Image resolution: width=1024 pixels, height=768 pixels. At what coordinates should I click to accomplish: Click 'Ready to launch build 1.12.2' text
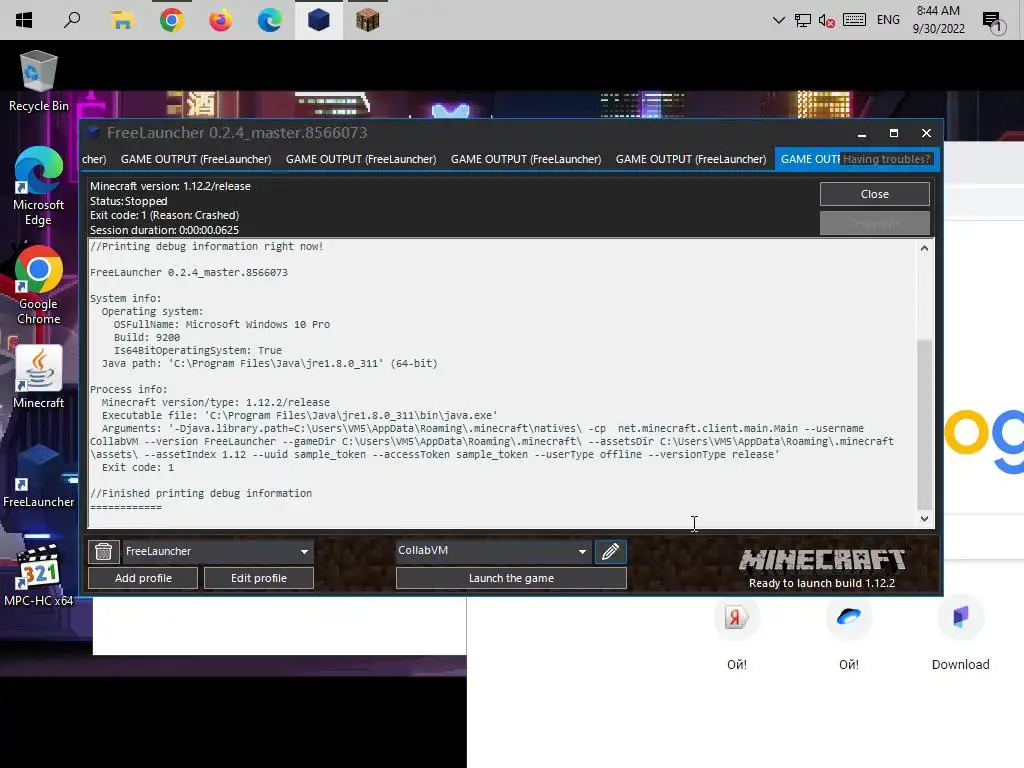(x=822, y=583)
